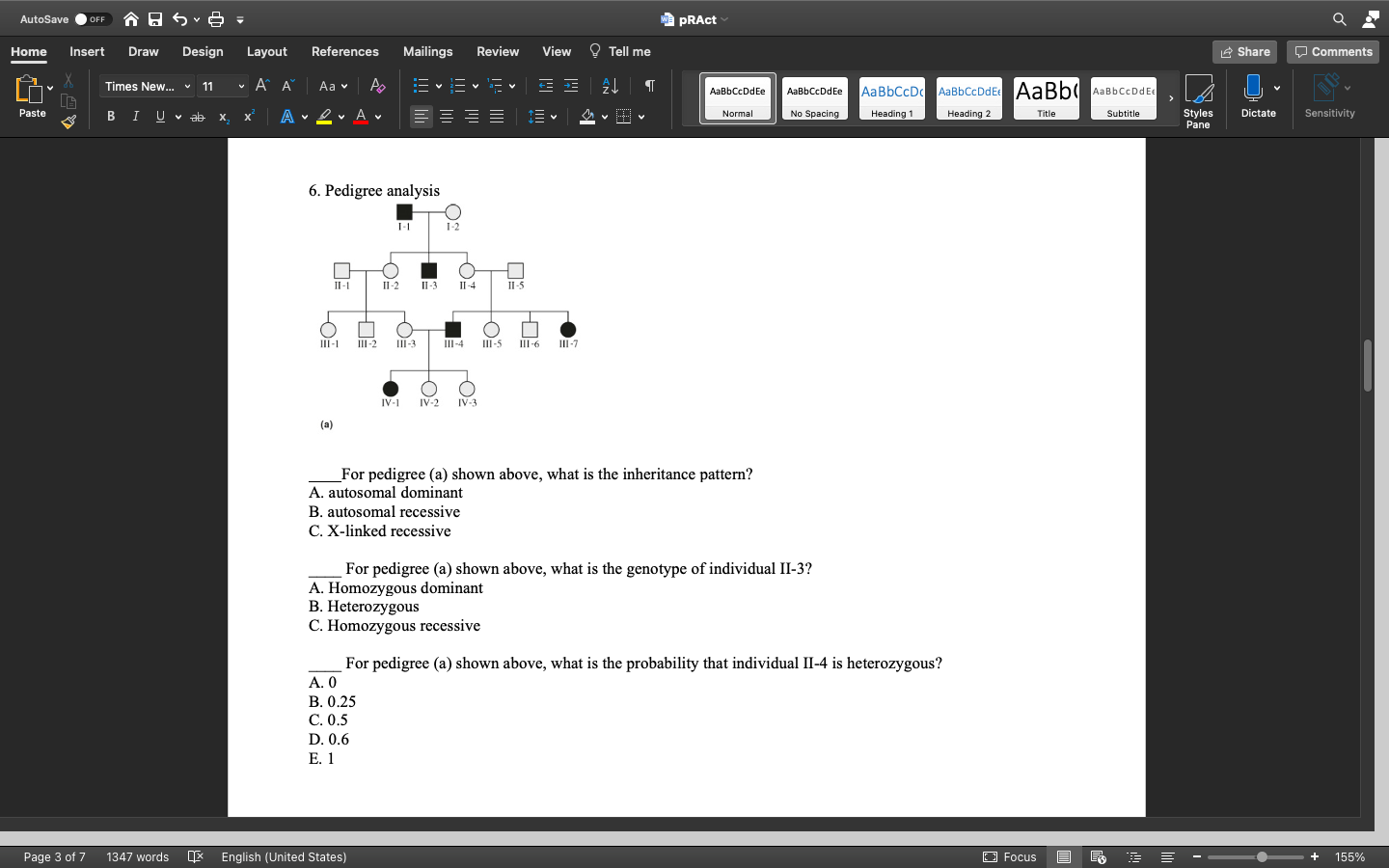Switch to the References tab
Screen dimensions: 1389x868
(344, 51)
